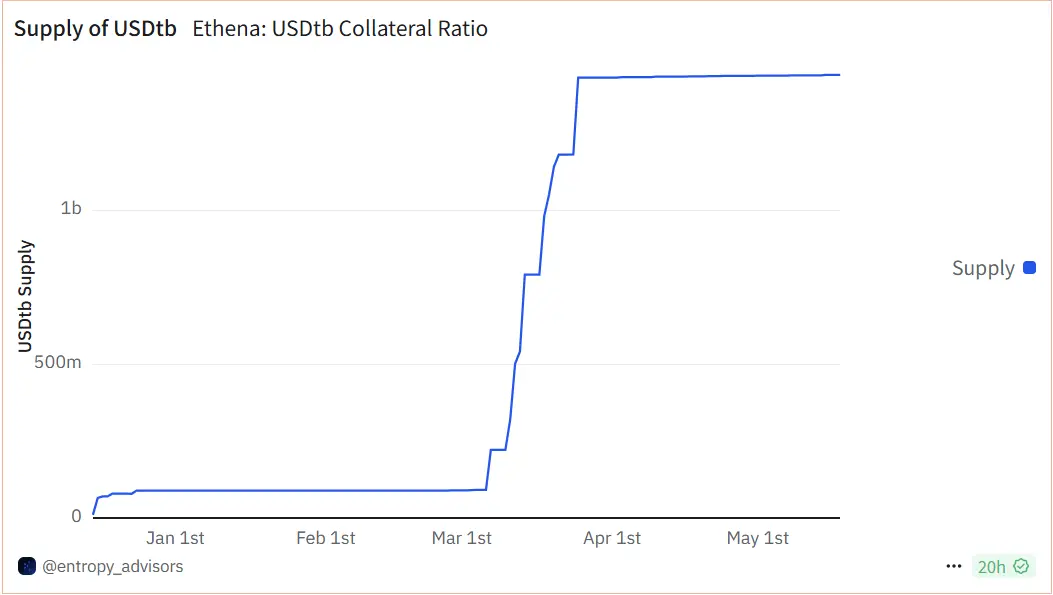Click the USDtb Supply y-axis title
1053x595 pixels.
26,296
